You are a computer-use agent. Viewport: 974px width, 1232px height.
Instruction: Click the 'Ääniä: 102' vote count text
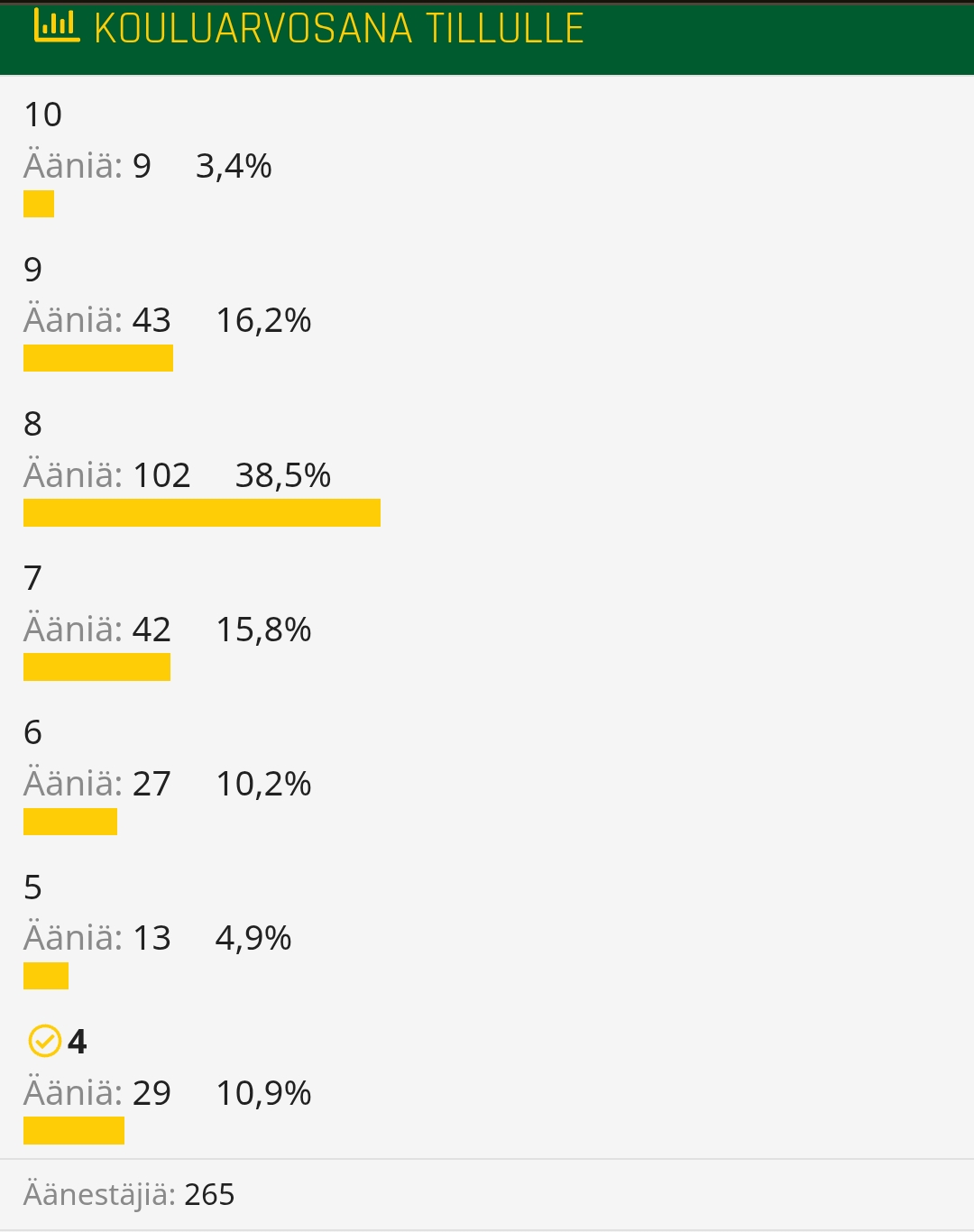tap(107, 475)
